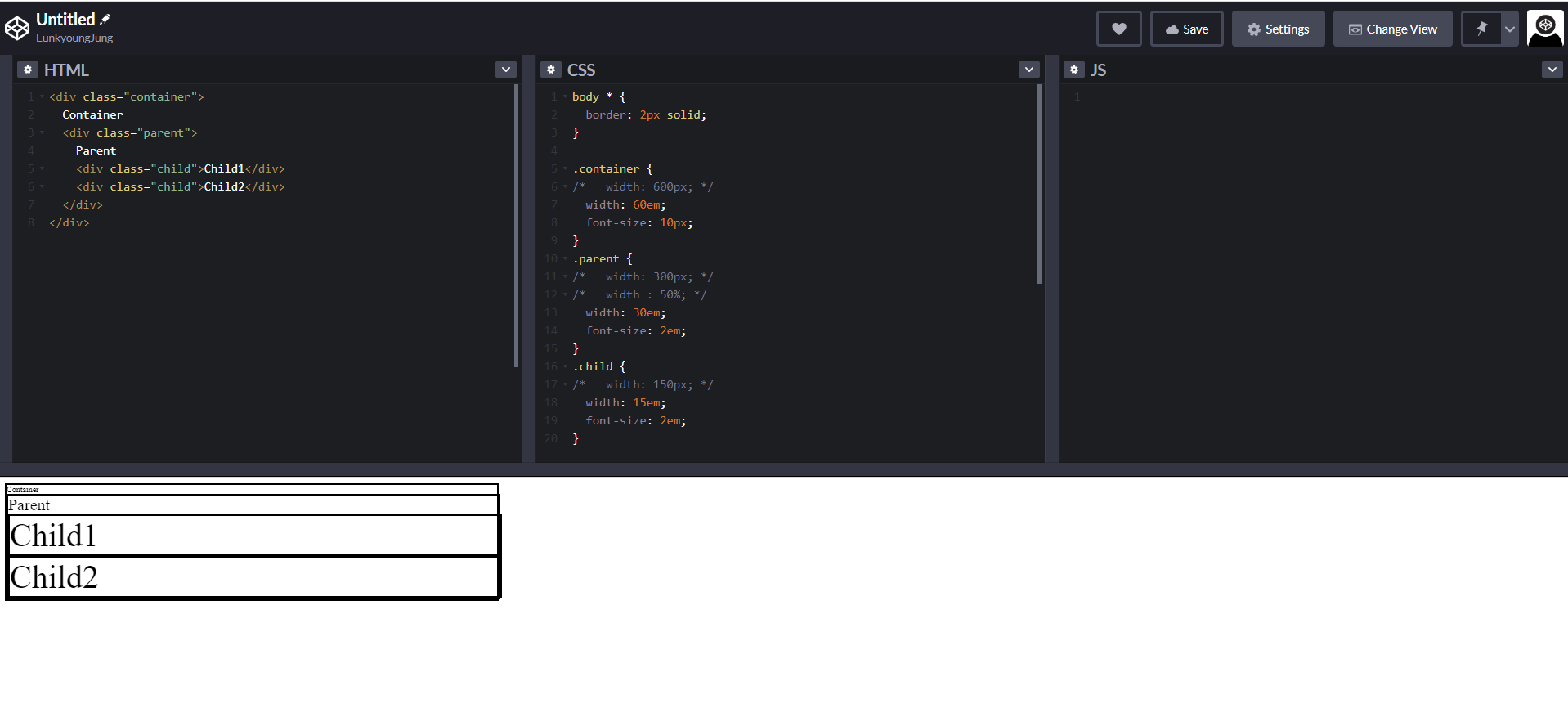Click Parent label in preview
This screenshot has width=1568, height=713.
29,505
